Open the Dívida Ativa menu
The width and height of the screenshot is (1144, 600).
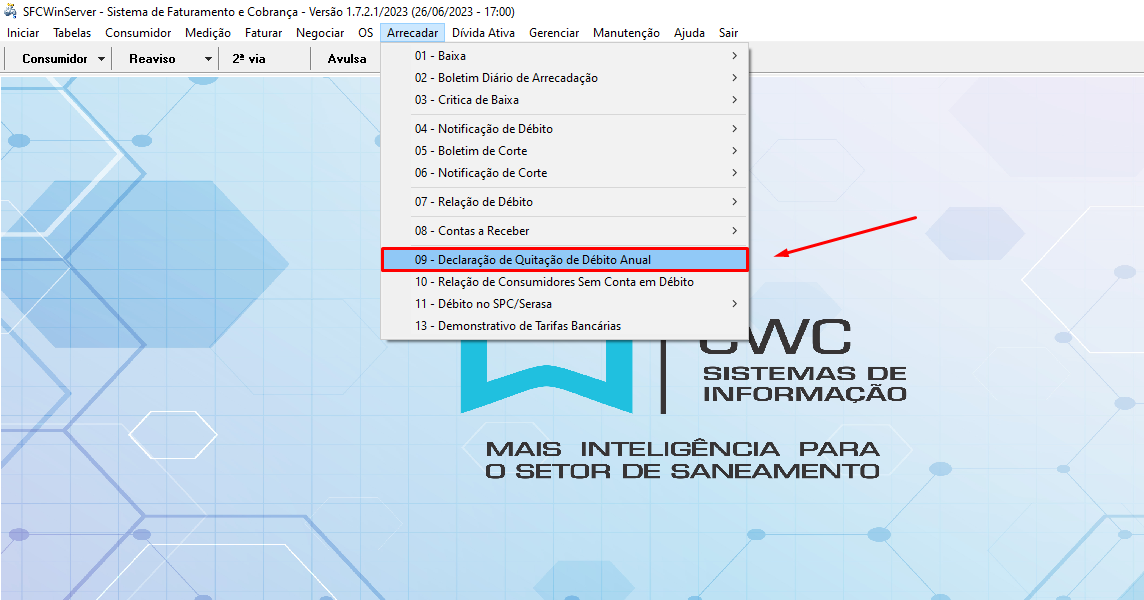tap(484, 33)
